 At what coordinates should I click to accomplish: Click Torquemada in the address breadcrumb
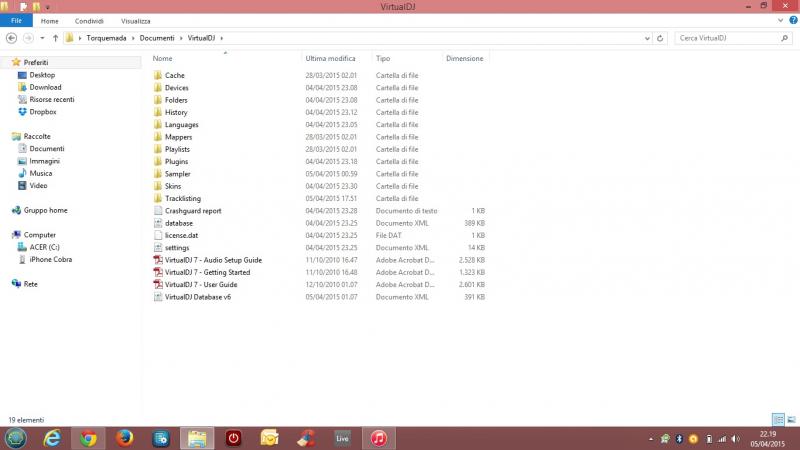tap(106, 38)
